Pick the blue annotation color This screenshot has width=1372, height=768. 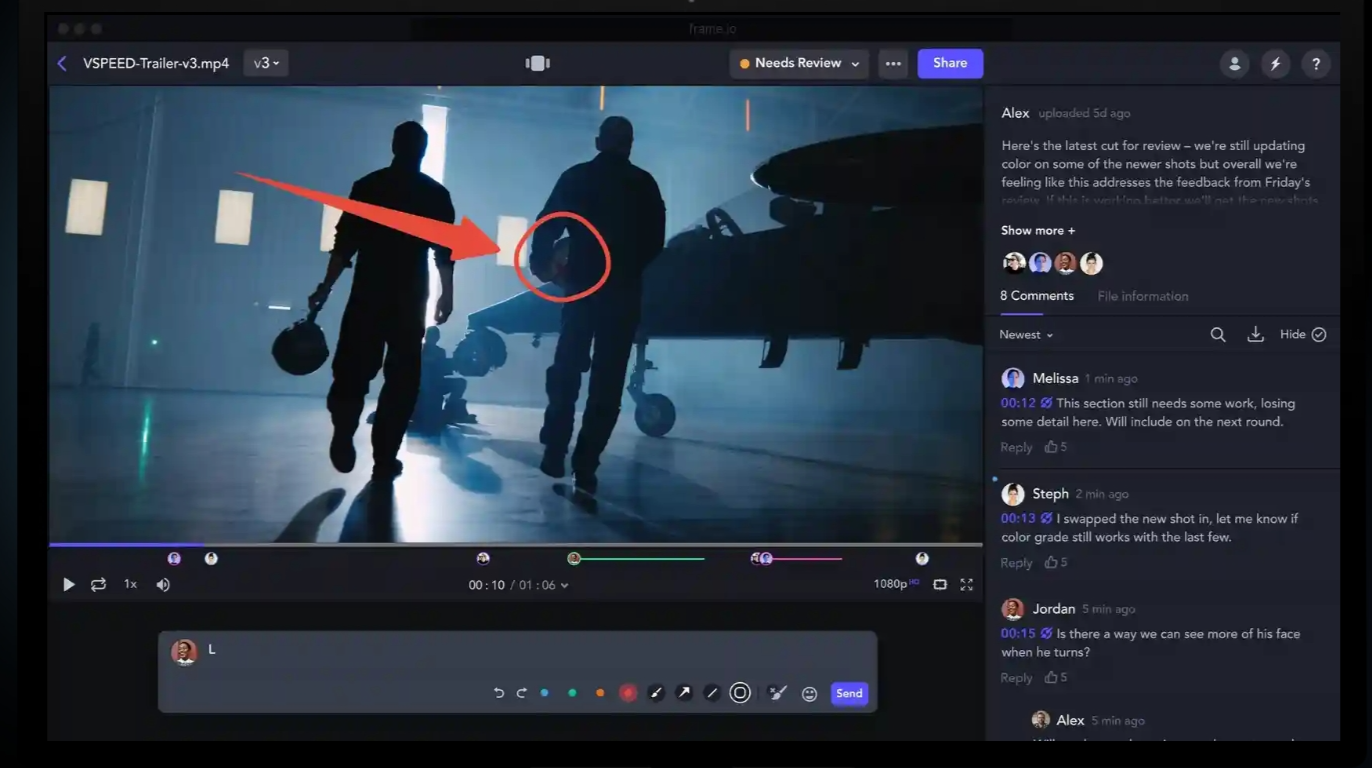[544, 693]
